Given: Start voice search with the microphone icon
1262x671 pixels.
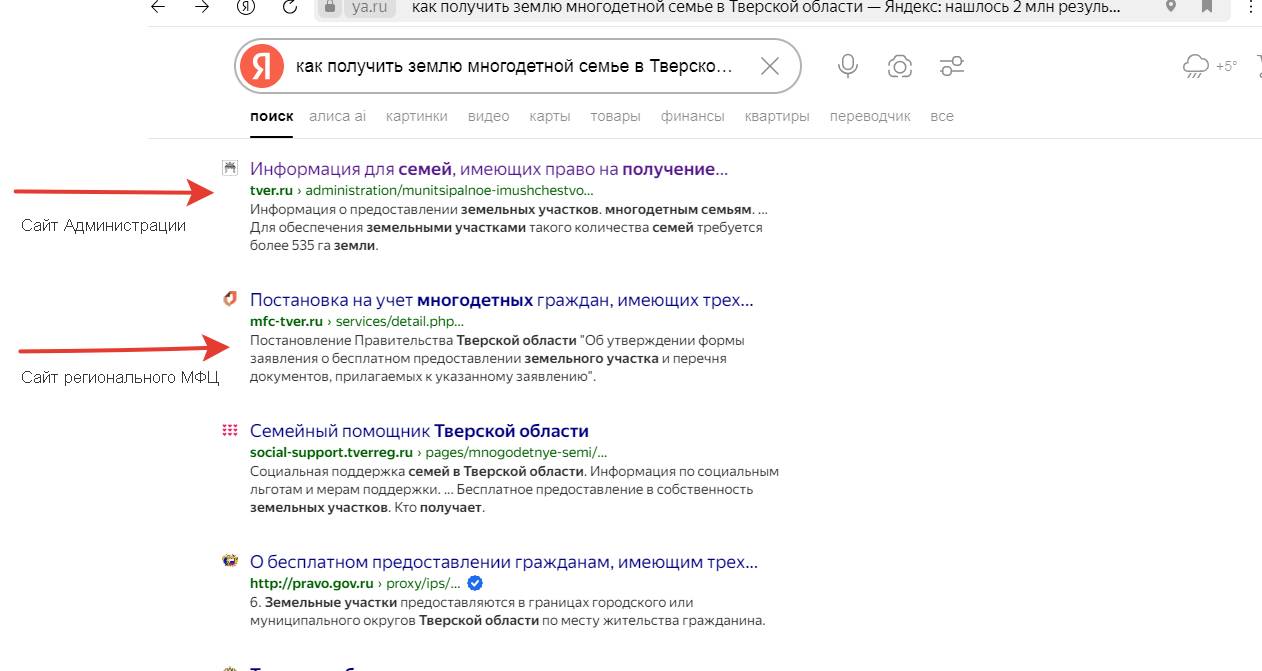Looking at the screenshot, I should tap(848, 66).
